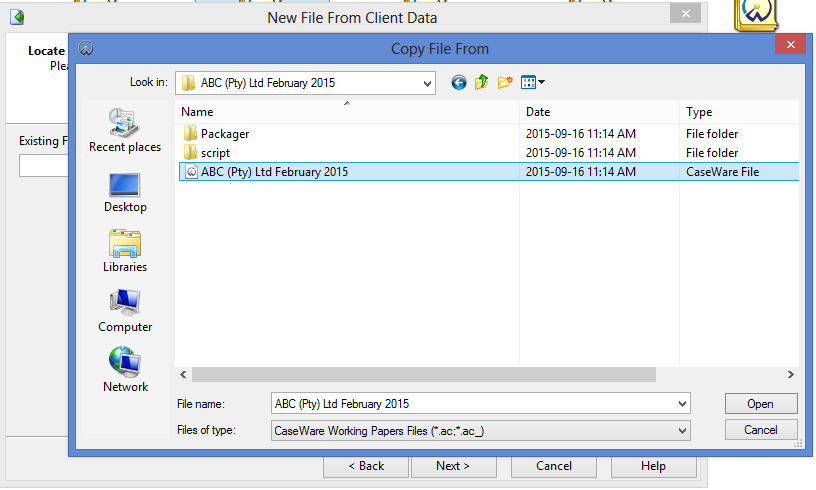
Task: Select the Packager folder
Action: (x=224, y=133)
